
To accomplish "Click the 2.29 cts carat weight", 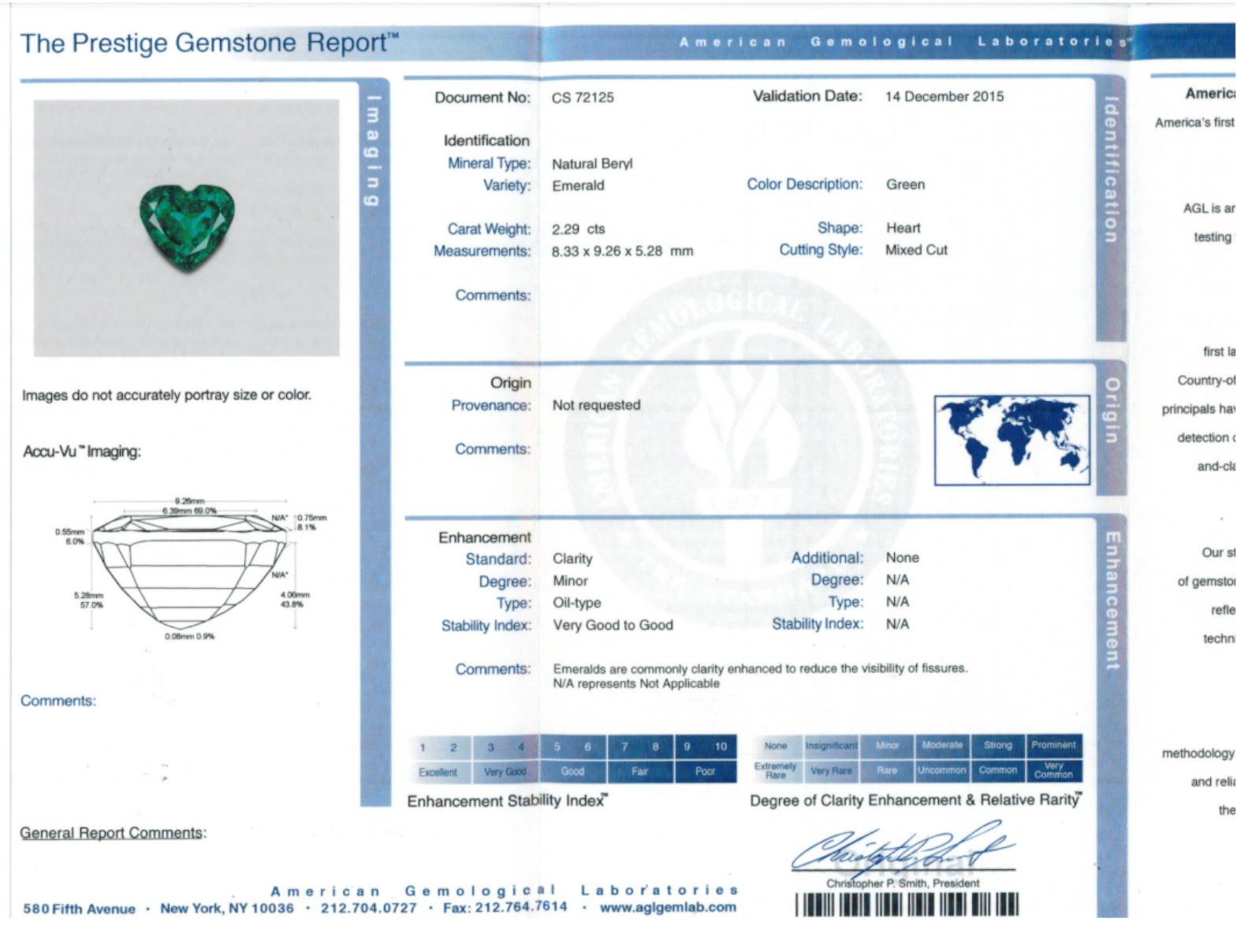I will [x=578, y=229].
